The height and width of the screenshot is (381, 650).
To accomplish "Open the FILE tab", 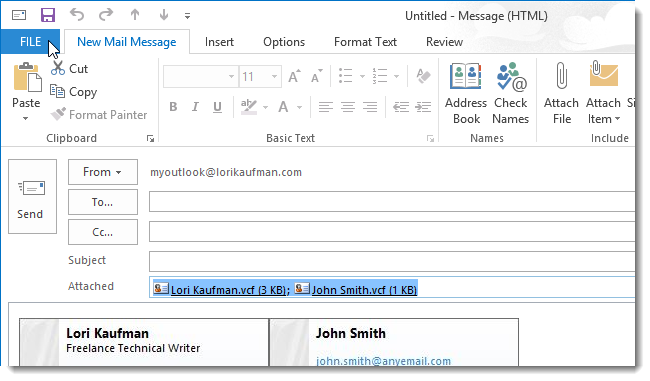I will (x=30, y=42).
